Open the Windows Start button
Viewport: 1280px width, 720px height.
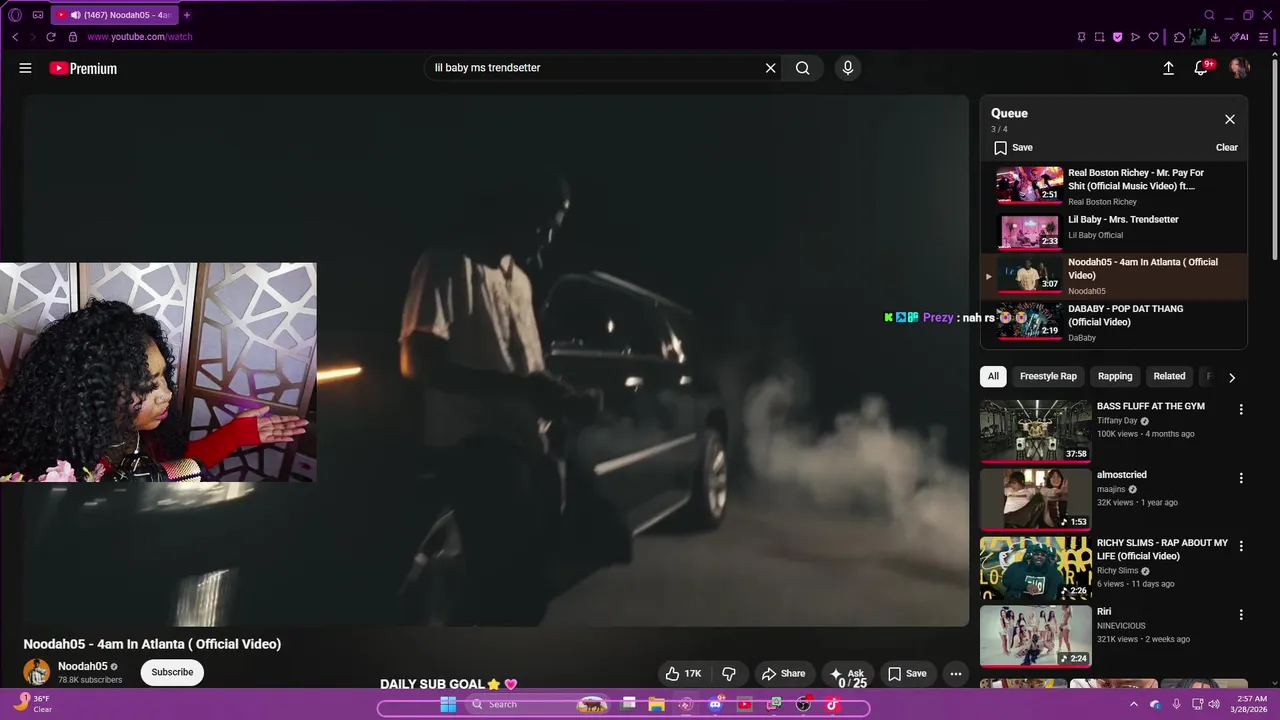tap(448, 704)
